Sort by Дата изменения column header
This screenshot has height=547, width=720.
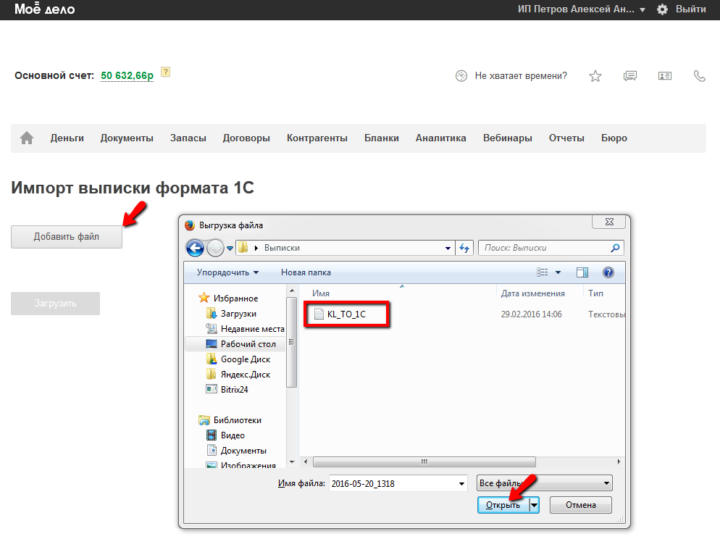533,293
